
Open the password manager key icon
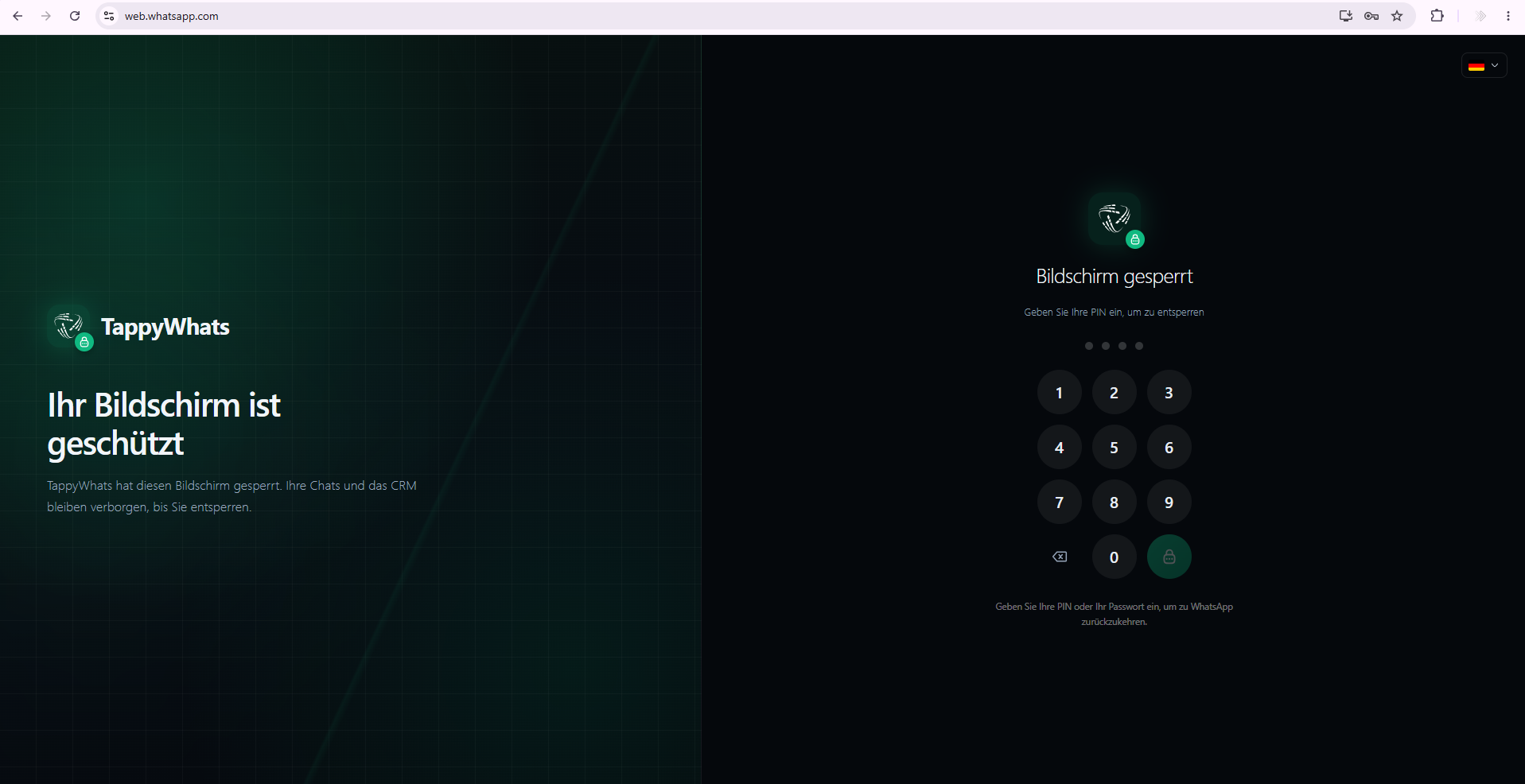[x=1371, y=16]
